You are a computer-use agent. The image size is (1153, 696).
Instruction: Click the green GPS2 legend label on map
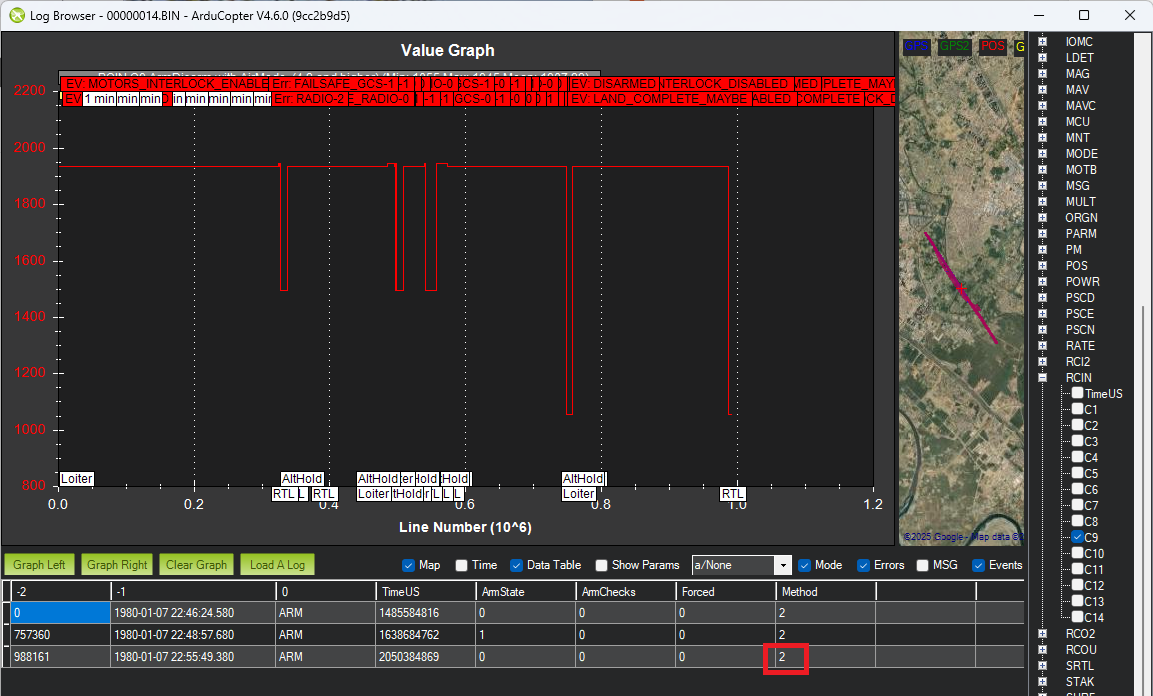(954, 46)
